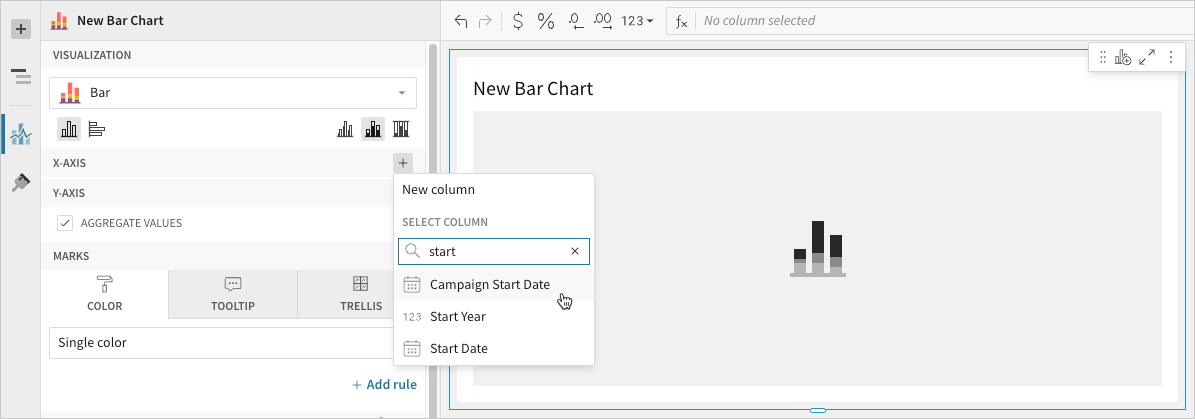The width and height of the screenshot is (1195, 419).
Task: Choose Campaign Start Date from column list
Action: point(489,285)
